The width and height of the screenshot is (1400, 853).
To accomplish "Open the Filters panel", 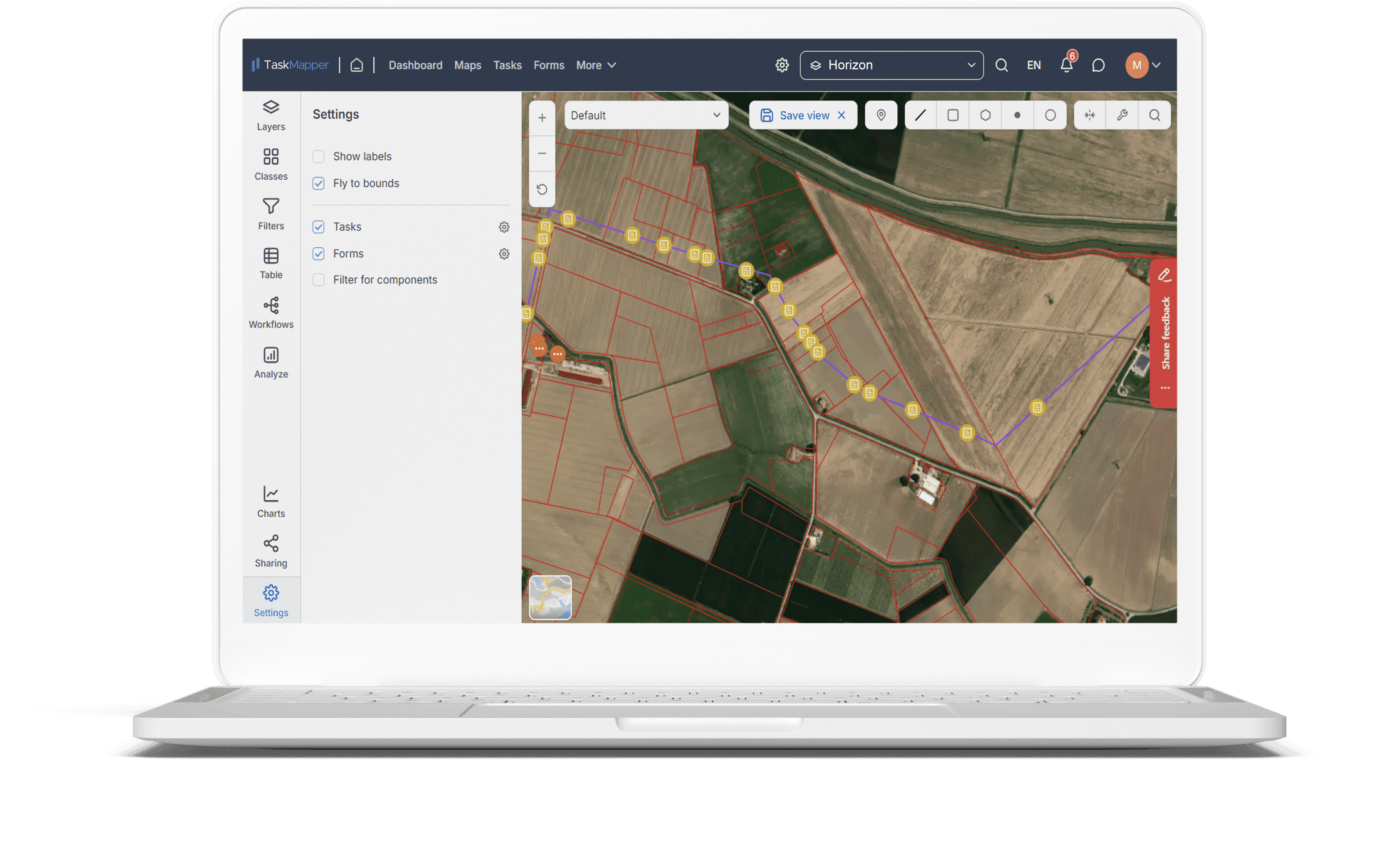I will click(271, 214).
